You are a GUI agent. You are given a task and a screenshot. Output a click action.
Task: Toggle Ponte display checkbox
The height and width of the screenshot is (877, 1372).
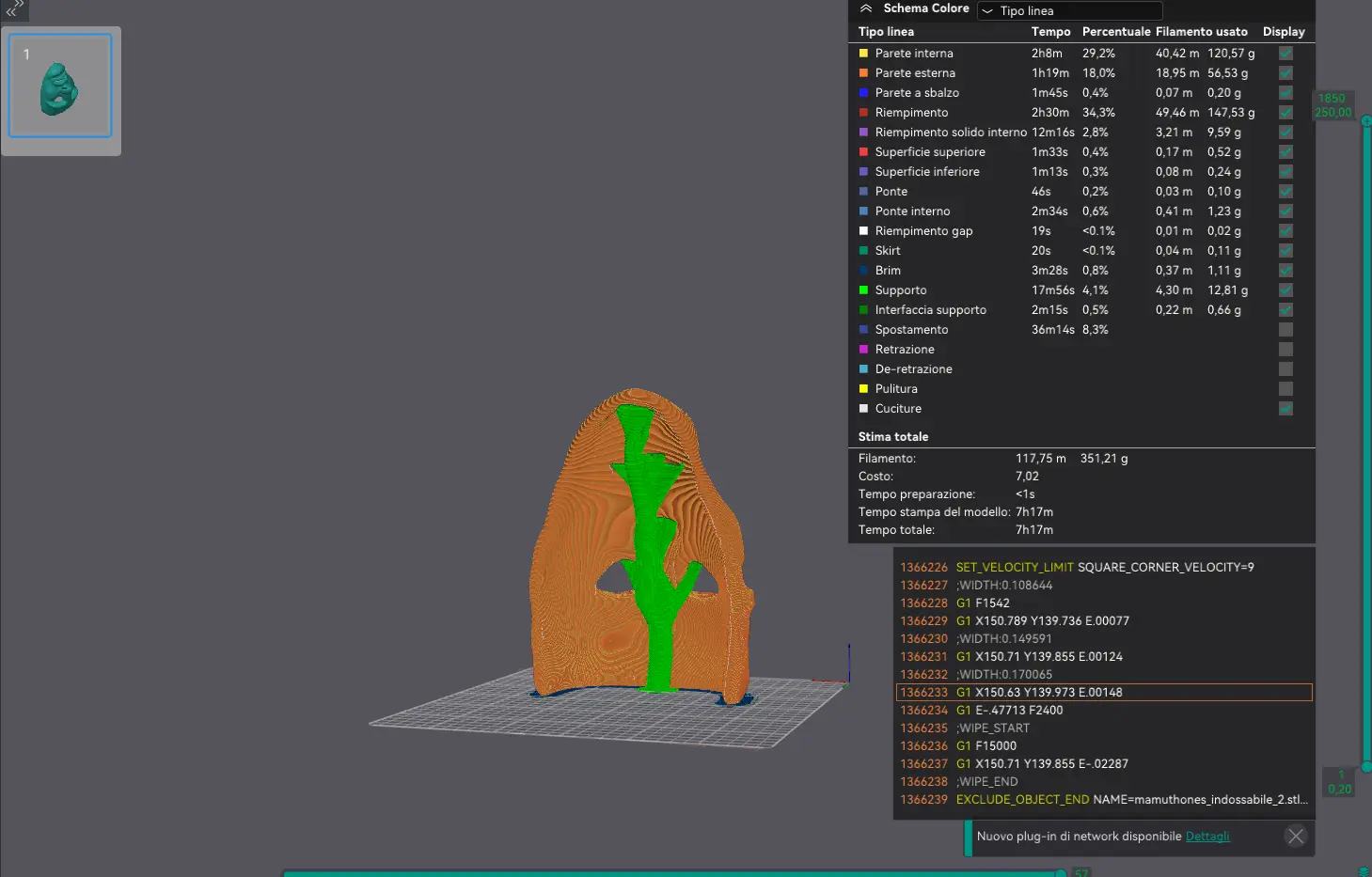1285,192
